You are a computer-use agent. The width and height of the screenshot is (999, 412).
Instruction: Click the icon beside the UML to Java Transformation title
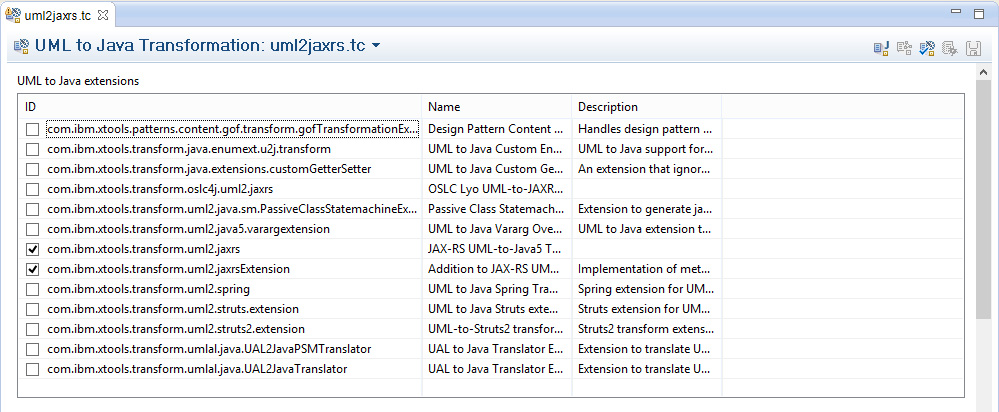(x=22, y=46)
